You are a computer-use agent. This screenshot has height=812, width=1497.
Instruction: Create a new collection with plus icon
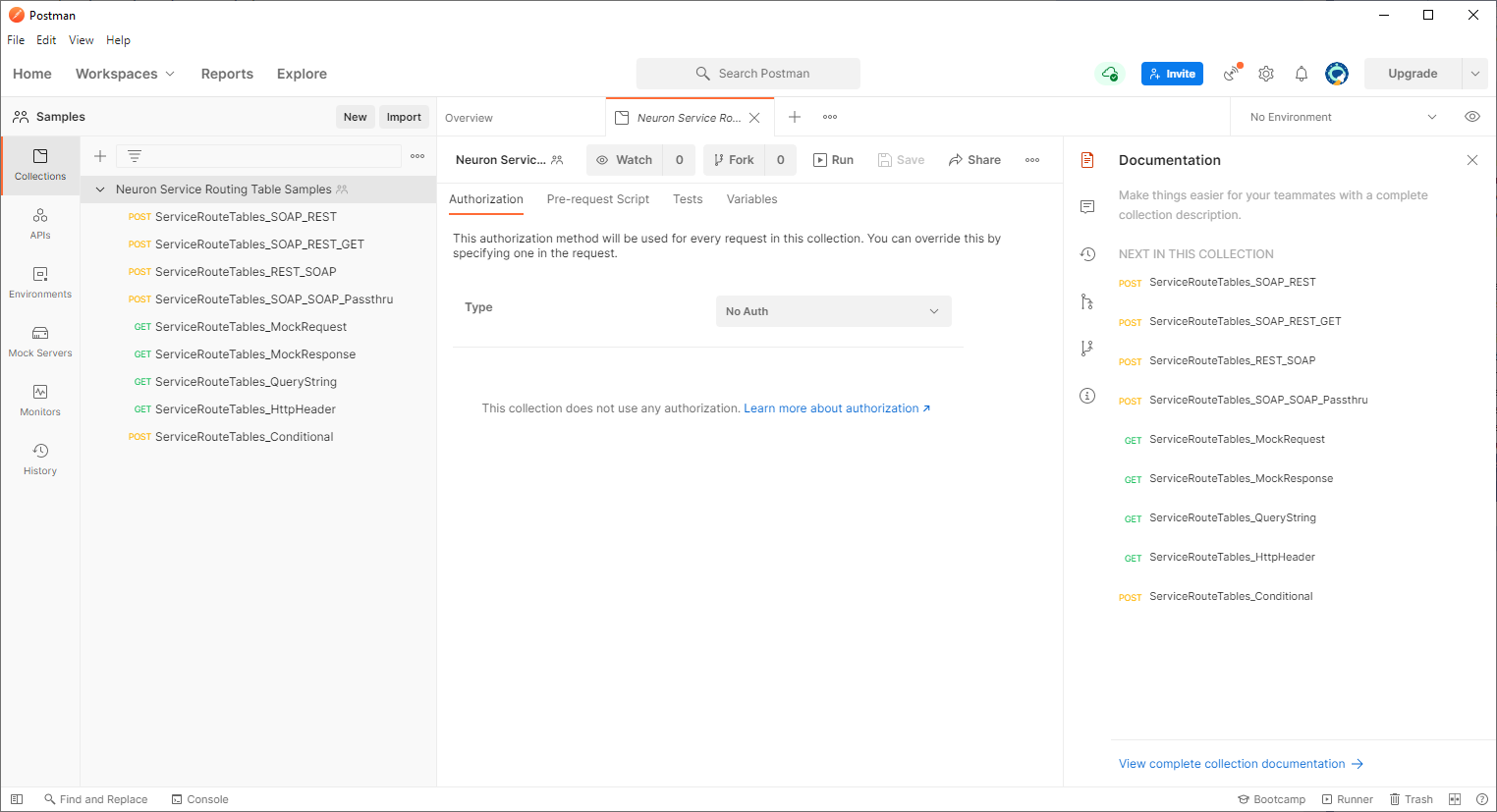click(100, 156)
